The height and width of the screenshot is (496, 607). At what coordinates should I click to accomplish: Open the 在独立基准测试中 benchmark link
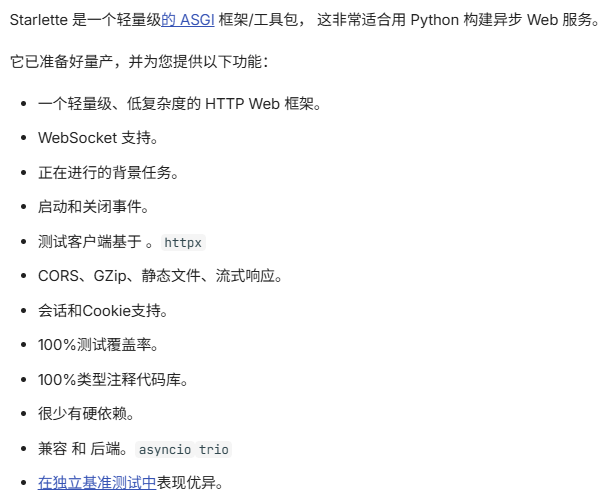click(97, 482)
